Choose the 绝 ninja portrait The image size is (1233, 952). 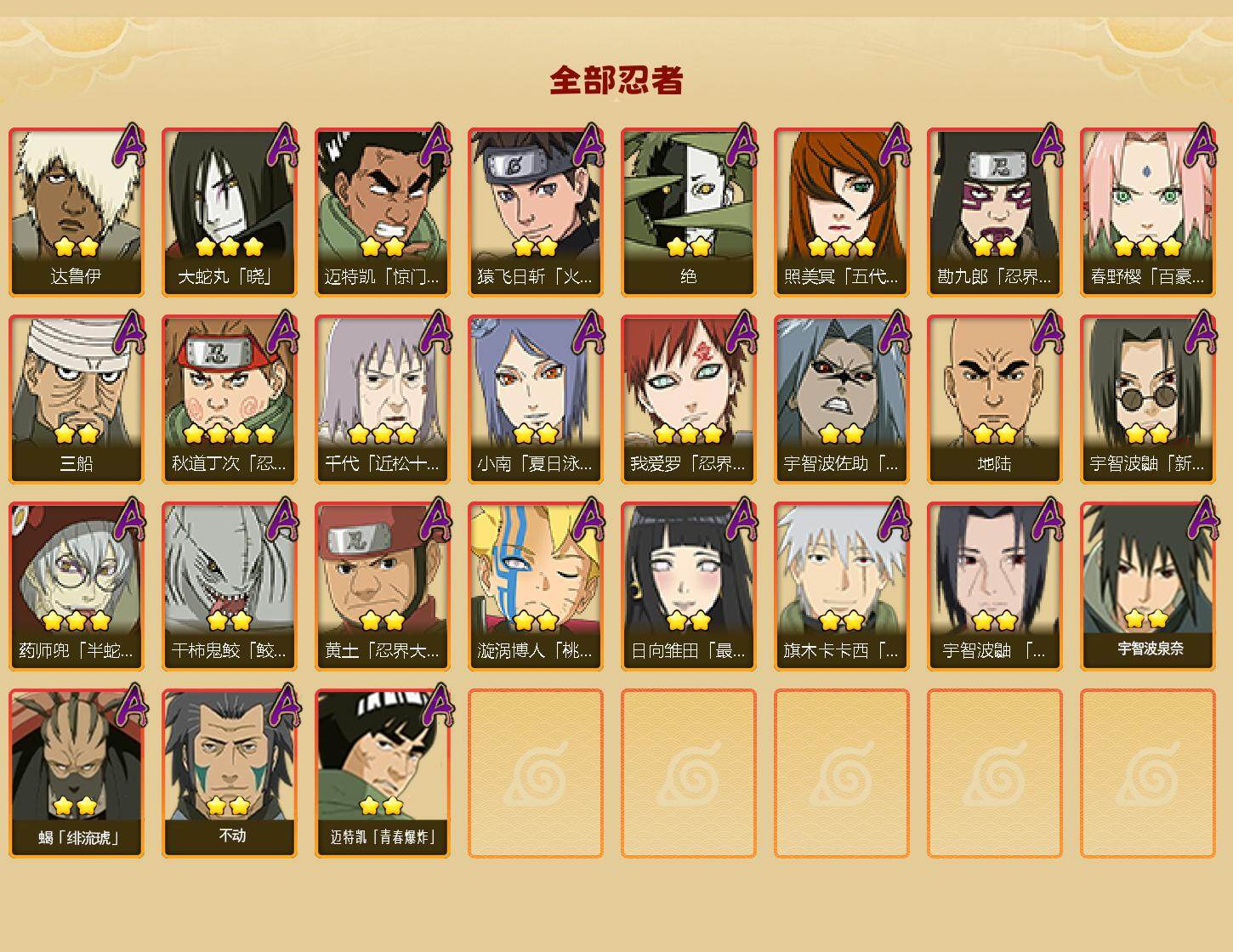tap(689, 212)
